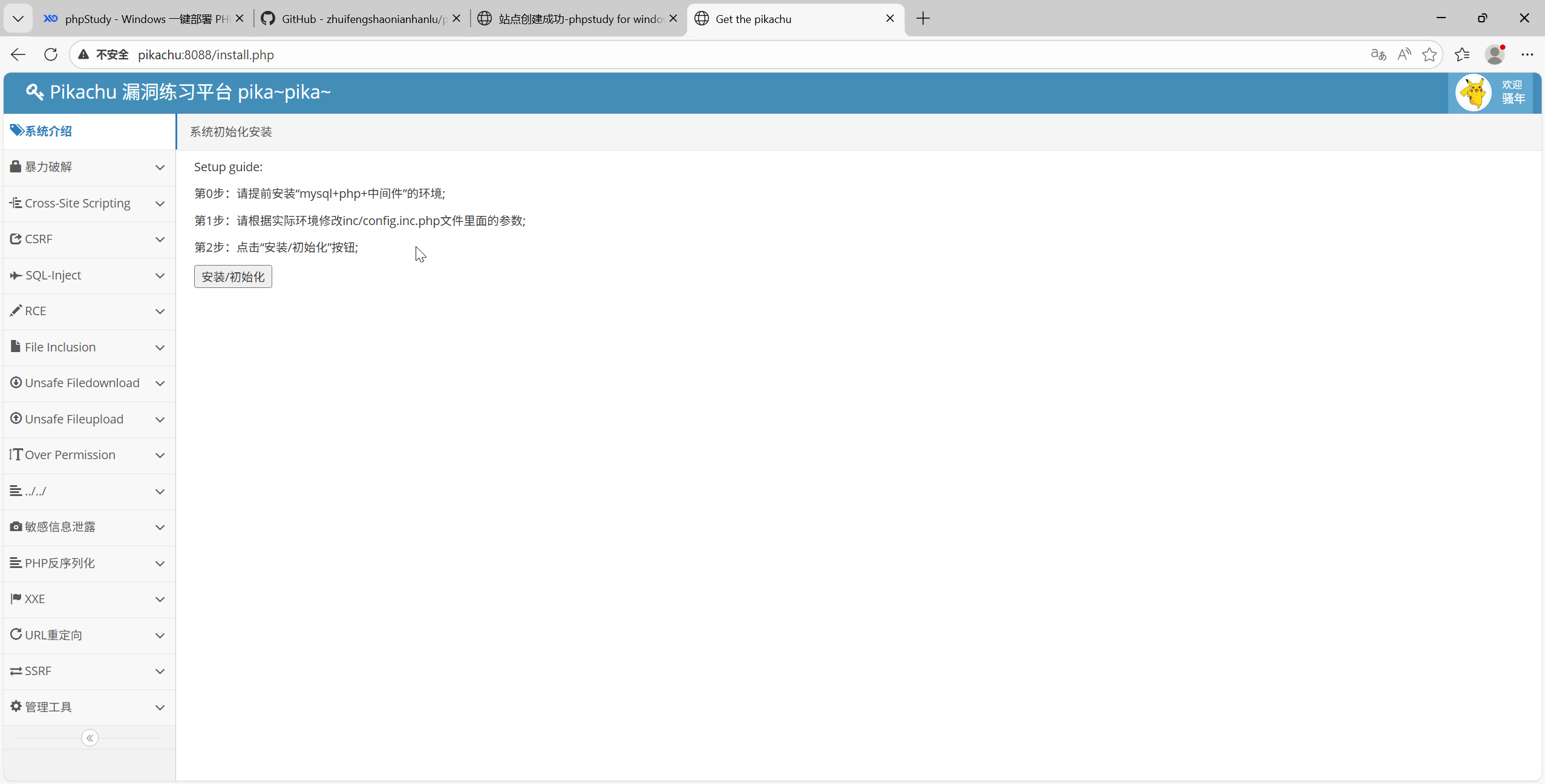The width and height of the screenshot is (1545, 784).
Task: Open the browser translate icon in the address bar
Action: pos(1378,54)
